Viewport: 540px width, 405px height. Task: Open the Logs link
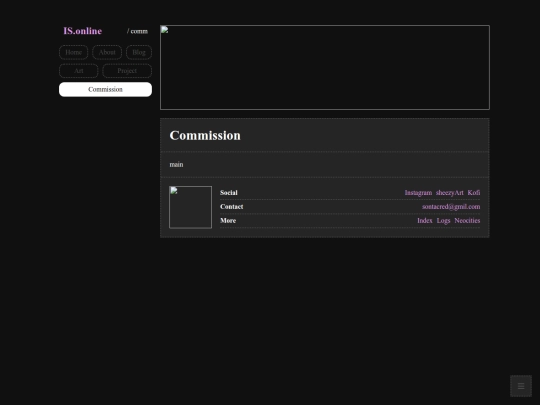(x=443, y=221)
